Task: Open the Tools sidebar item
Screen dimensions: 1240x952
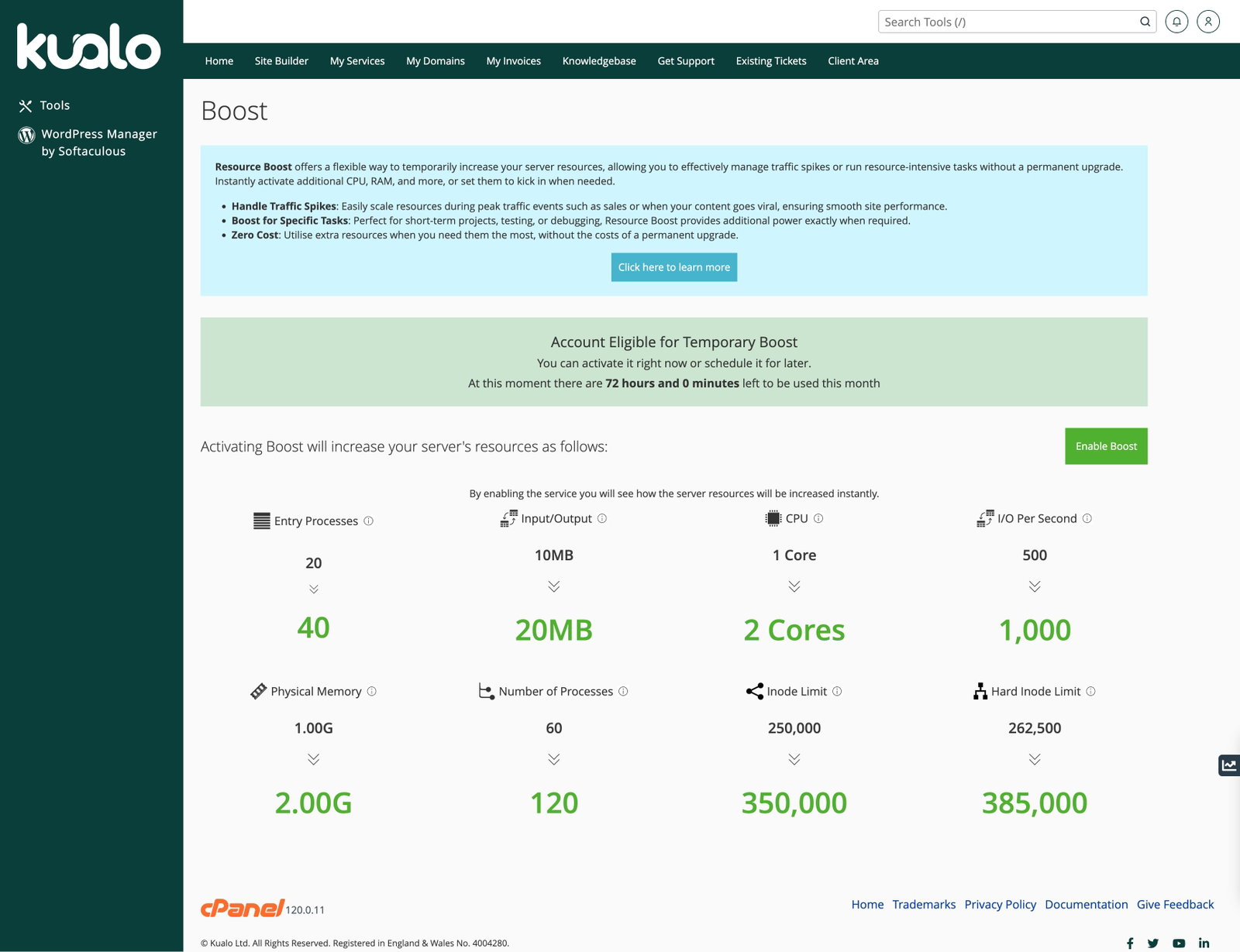Action: coord(45,105)
